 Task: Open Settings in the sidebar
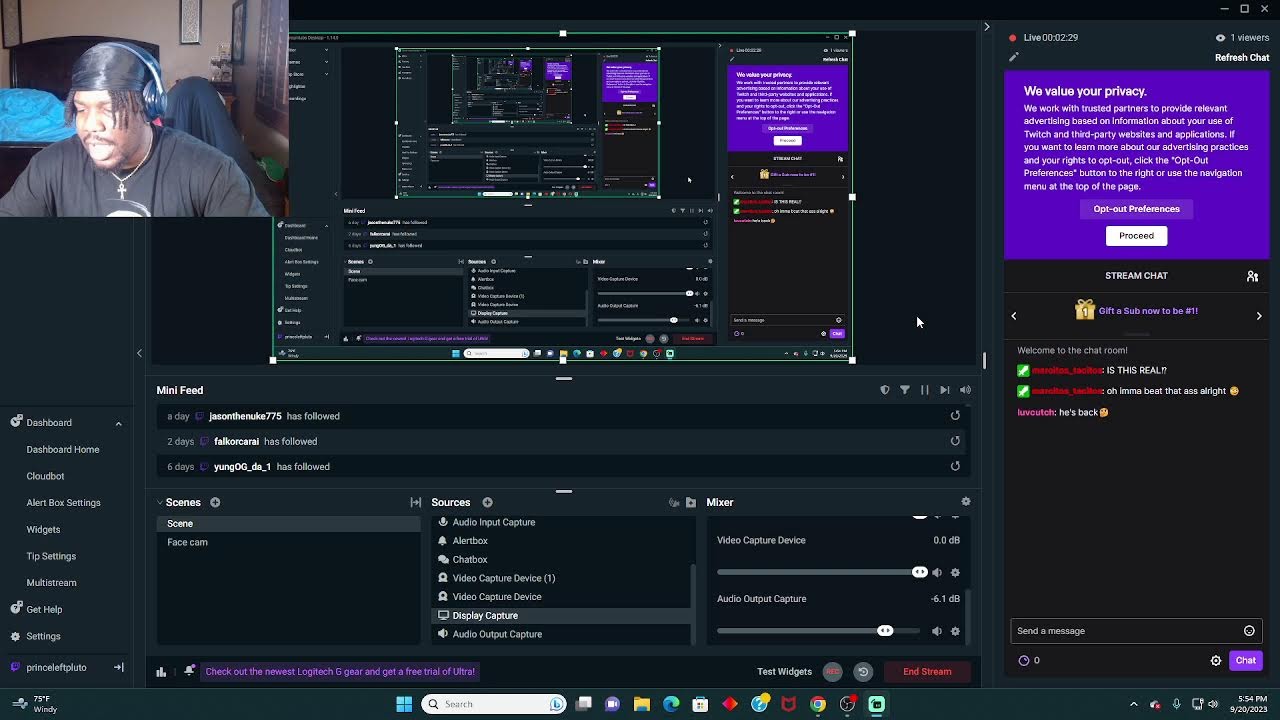pyautogui.click(x=35, y=636)
